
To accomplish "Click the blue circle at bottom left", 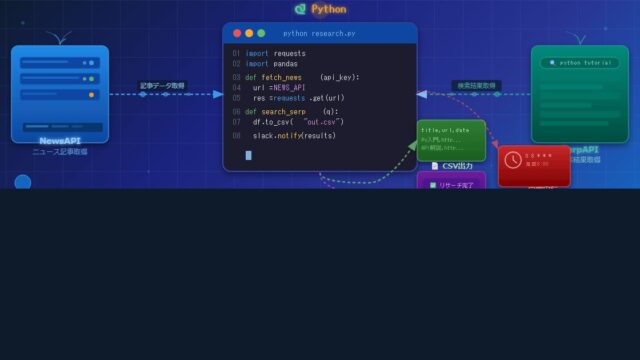I will [23, 182].
